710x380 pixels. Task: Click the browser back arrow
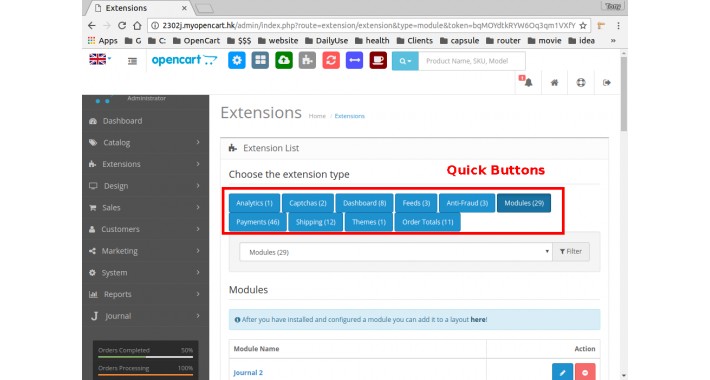point(91,25)
